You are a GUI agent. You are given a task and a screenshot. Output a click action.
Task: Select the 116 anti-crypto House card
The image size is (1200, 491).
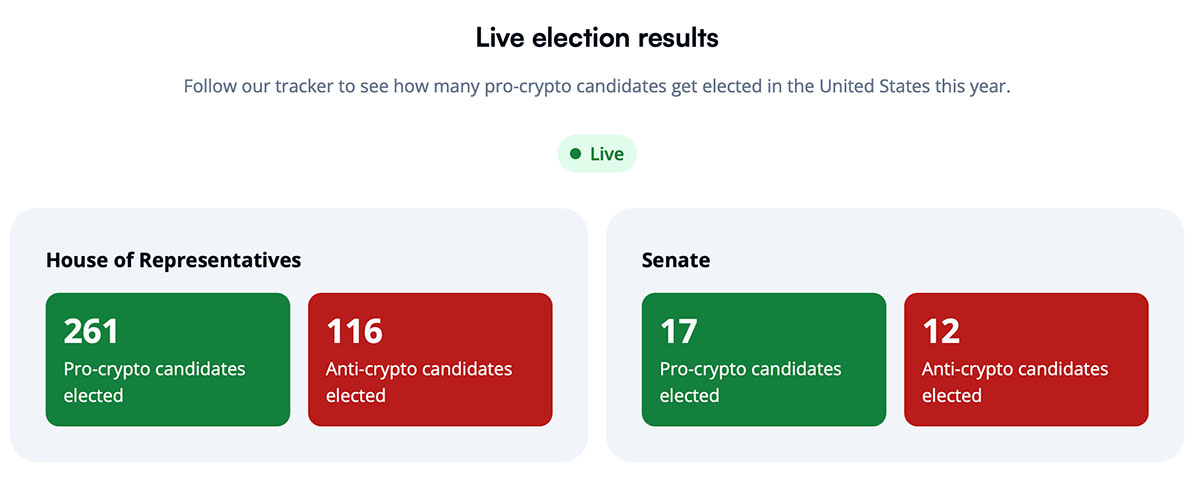point(430,360)
